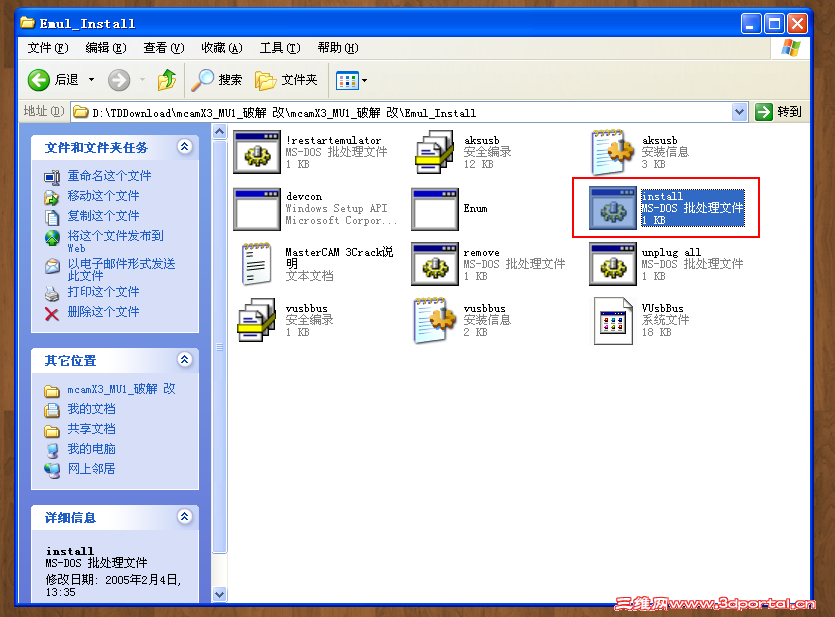This screenshot has height=617, width=835.
Task: Select the 'VUsbBus' system file name text
Action: (x=662, y=308)
